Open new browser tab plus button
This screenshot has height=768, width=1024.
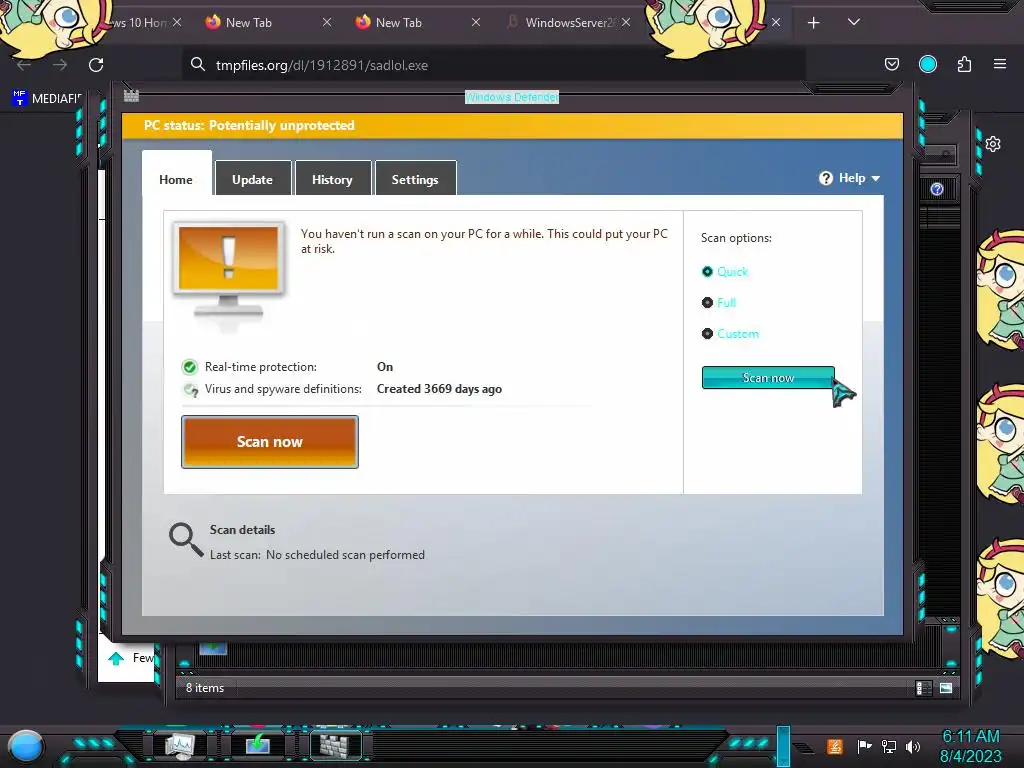[x=813, y=23]
